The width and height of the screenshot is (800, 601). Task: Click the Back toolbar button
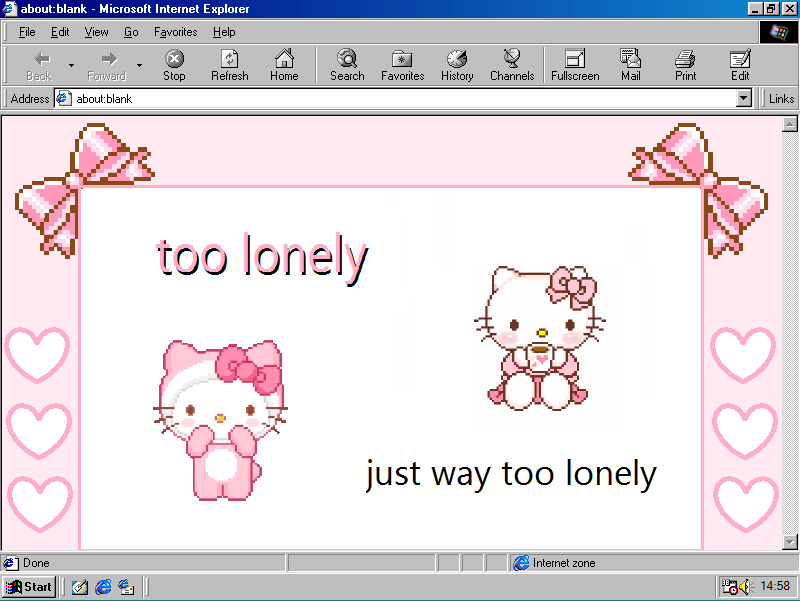pyautogui.click(x=39, y=65)
